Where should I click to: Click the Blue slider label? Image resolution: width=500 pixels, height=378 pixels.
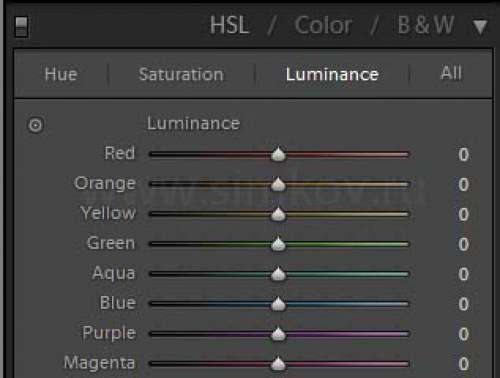click(118, 303)
